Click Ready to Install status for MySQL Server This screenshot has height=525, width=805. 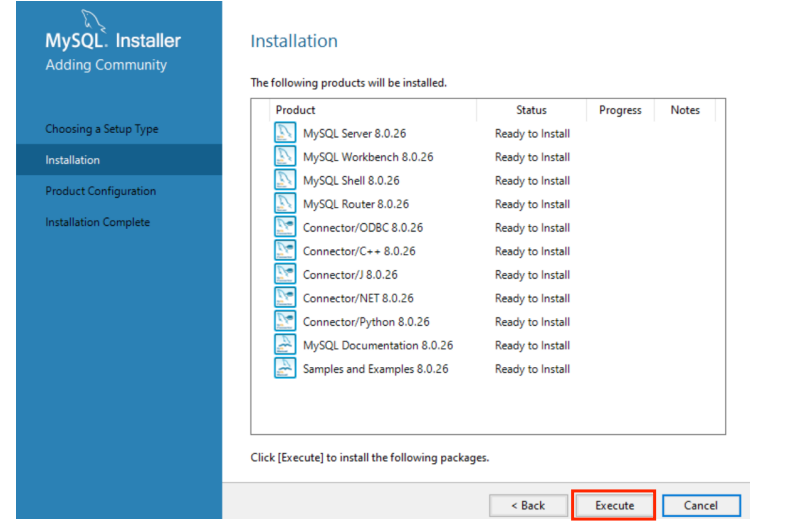(532, 134)
